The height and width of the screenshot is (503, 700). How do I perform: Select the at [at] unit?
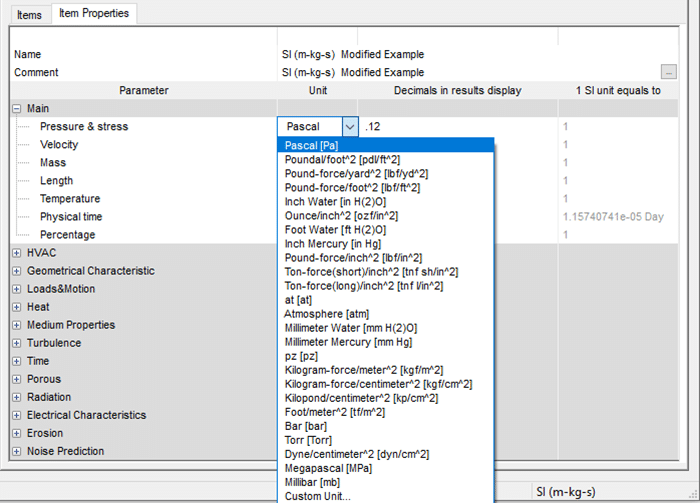(386, 300)
